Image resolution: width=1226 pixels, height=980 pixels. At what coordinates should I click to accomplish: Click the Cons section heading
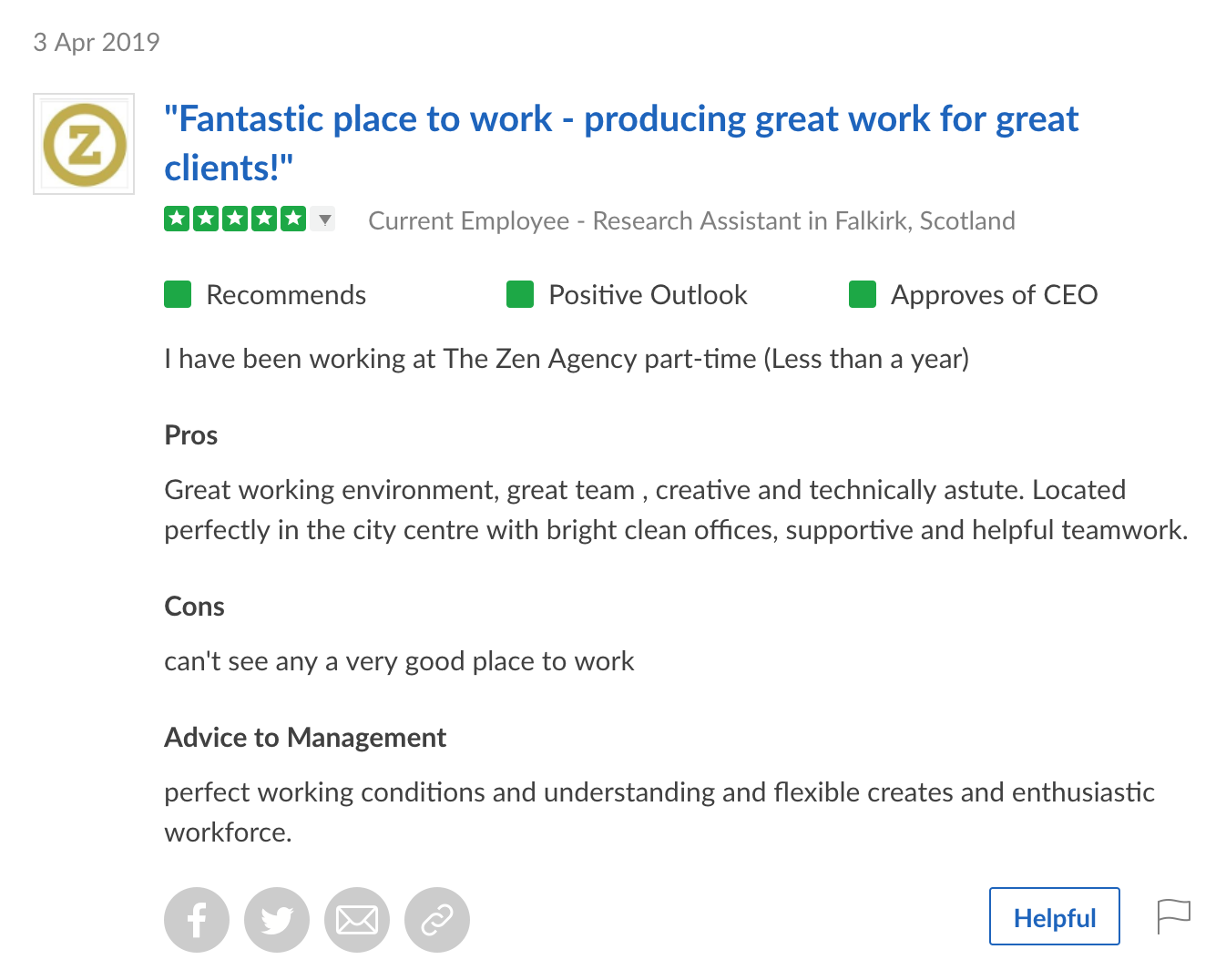(194, 607)
